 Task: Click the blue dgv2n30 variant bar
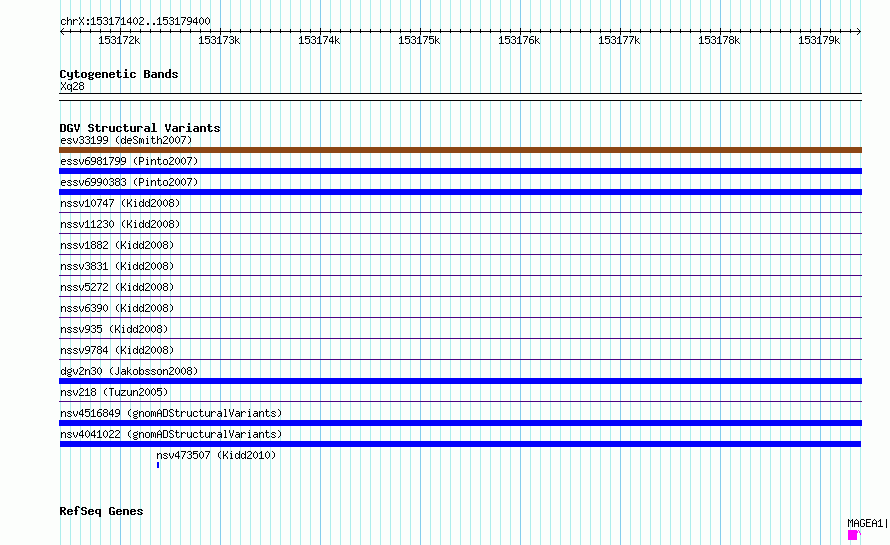click(x=460, y=381)
